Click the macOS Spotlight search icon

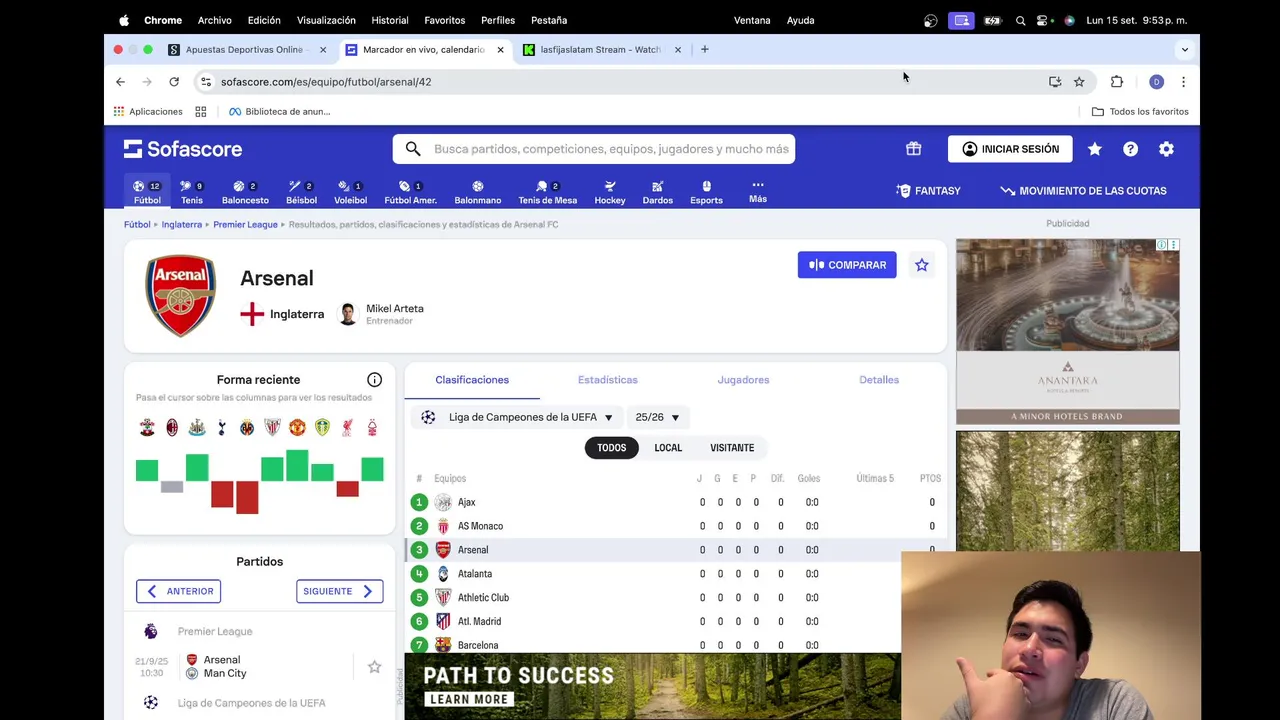tap(1020, 20)
